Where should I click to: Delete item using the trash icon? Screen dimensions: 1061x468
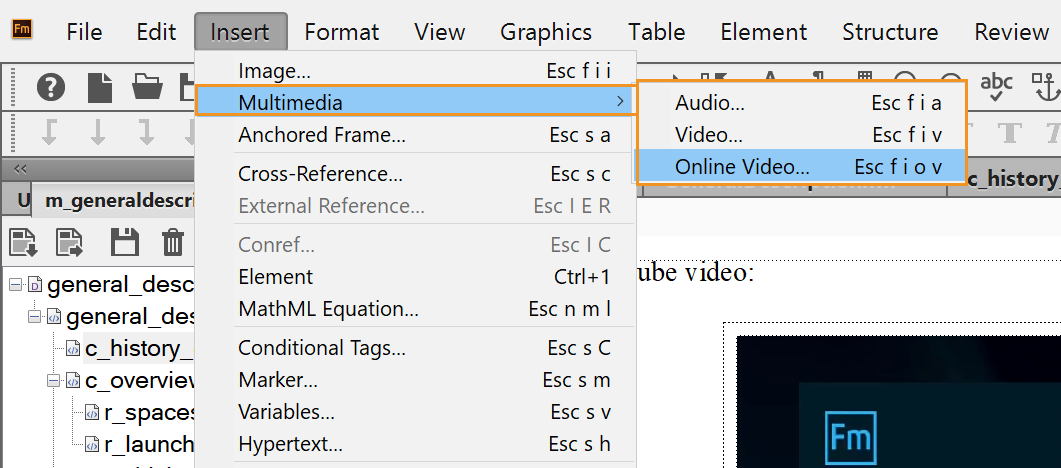[x=173, y=242]
